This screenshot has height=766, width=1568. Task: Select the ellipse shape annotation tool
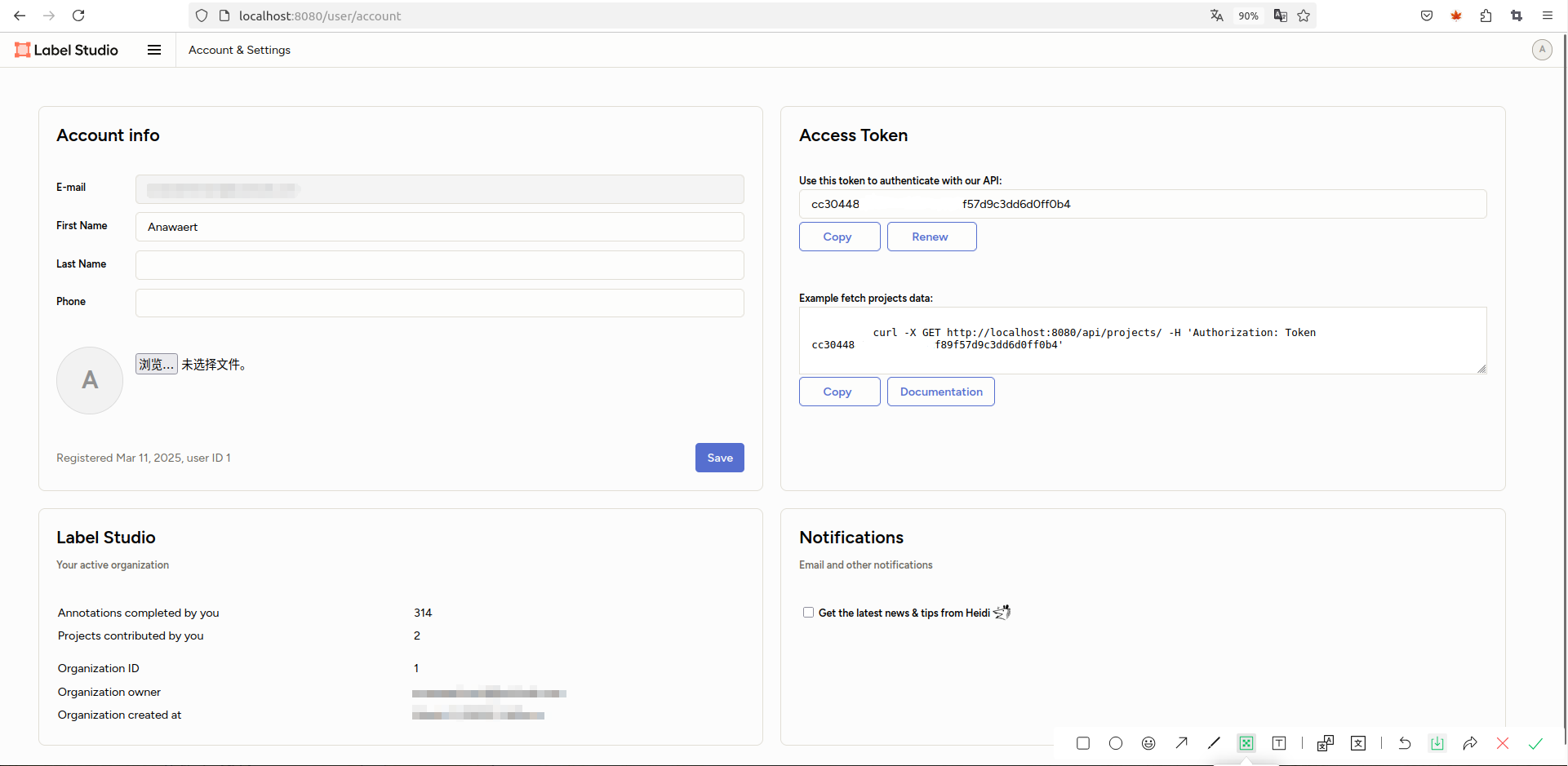pos(1116,743)
